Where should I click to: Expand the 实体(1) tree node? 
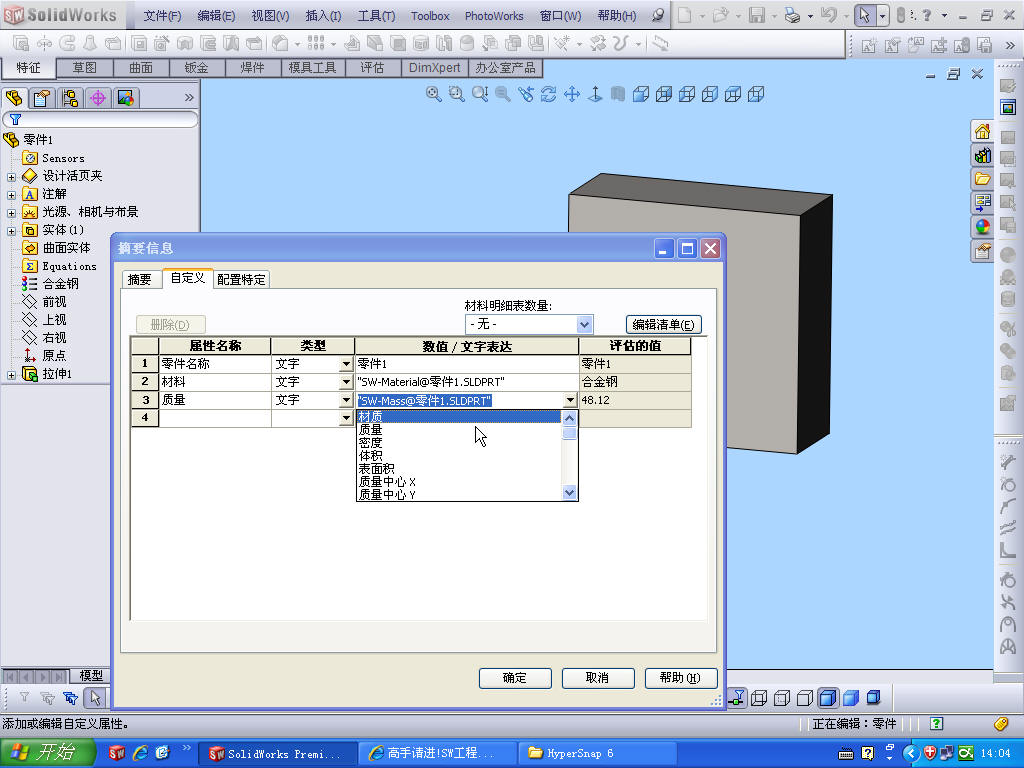[x=11, y=231]
